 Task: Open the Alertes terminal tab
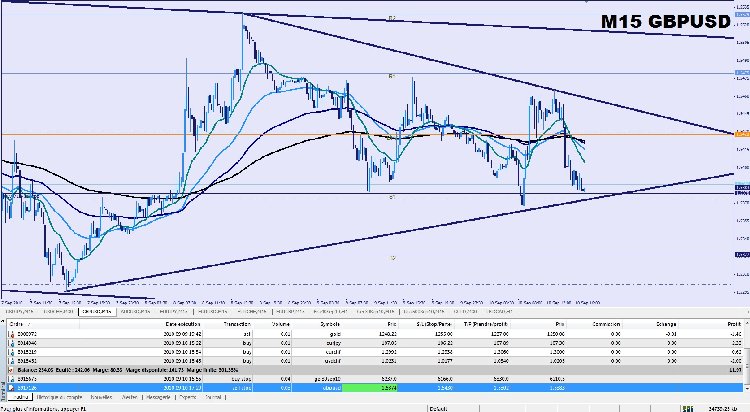click(129, 397)
